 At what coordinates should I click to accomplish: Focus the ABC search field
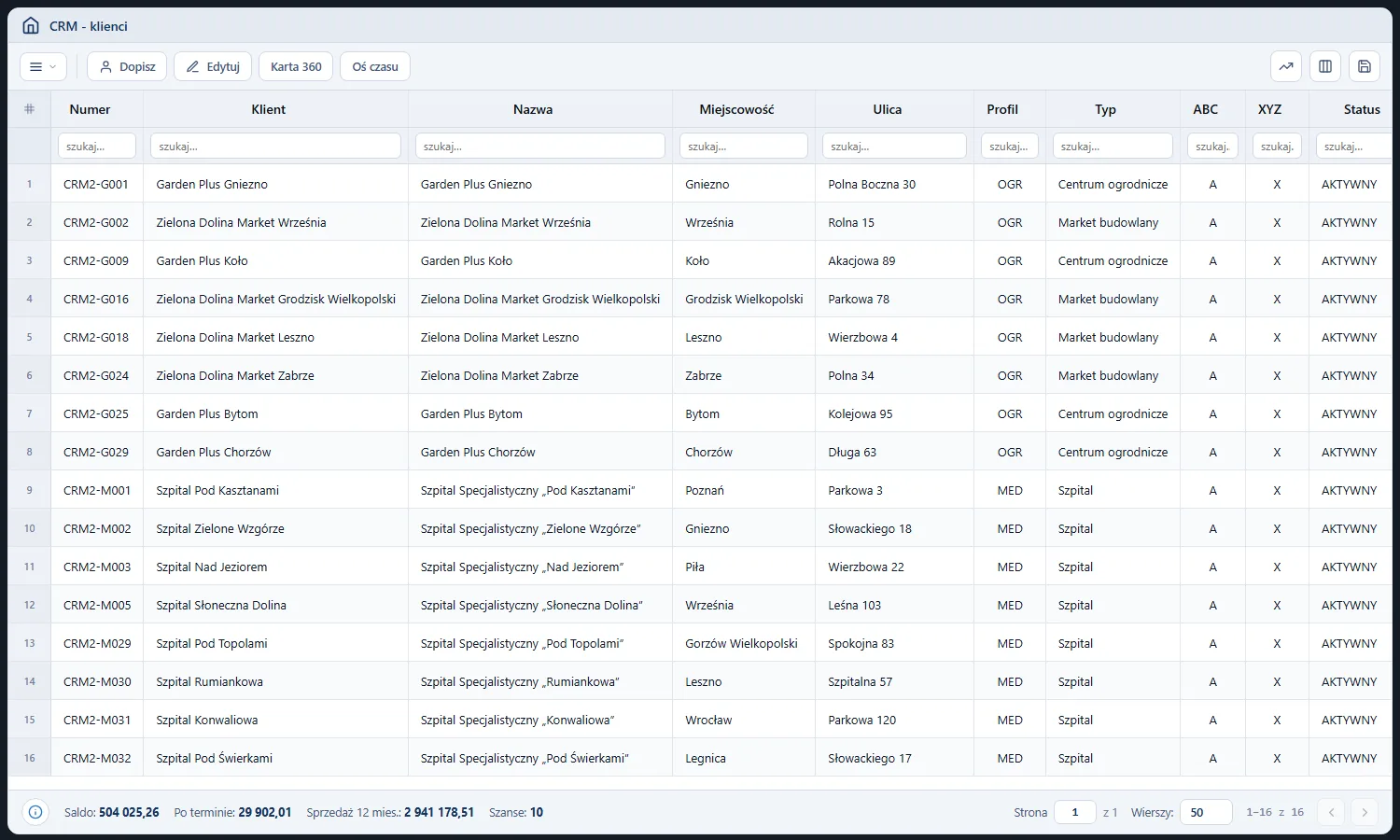pyautogui.click(x=1212, y=147)
